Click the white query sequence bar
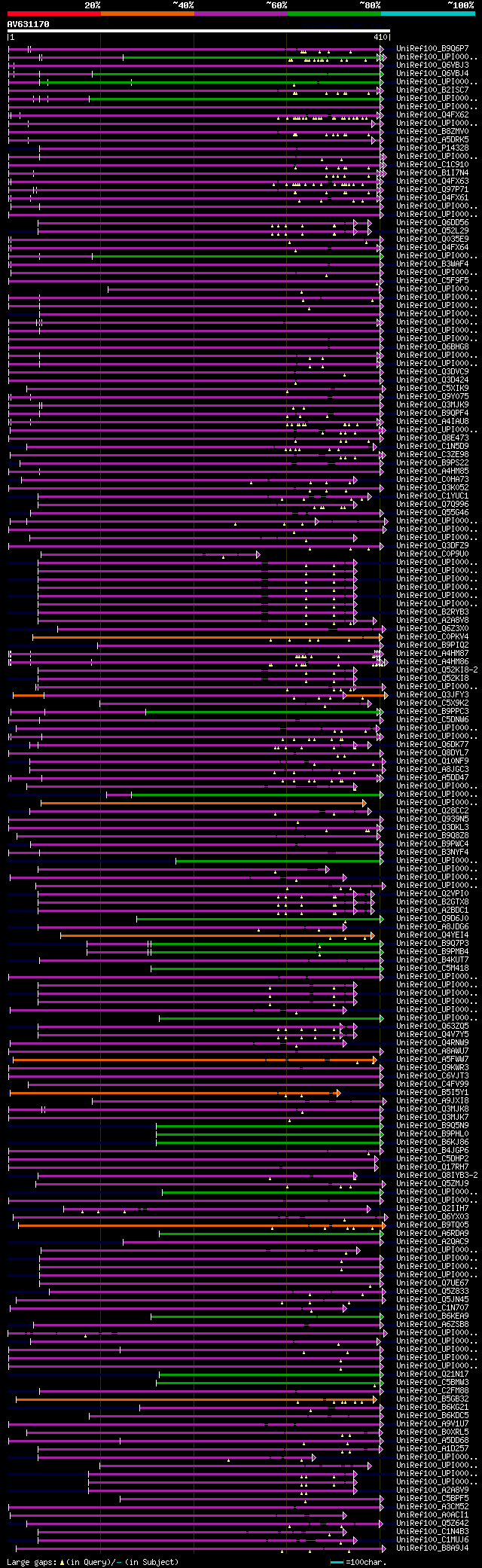The image size is (482, 1568). click(x=198, y=31)
